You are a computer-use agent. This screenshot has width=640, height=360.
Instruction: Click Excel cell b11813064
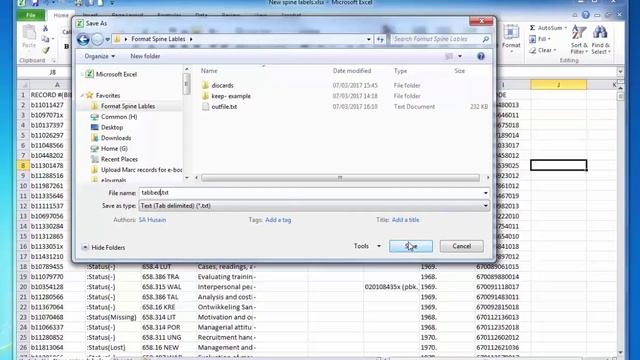(x=57, y=348)
